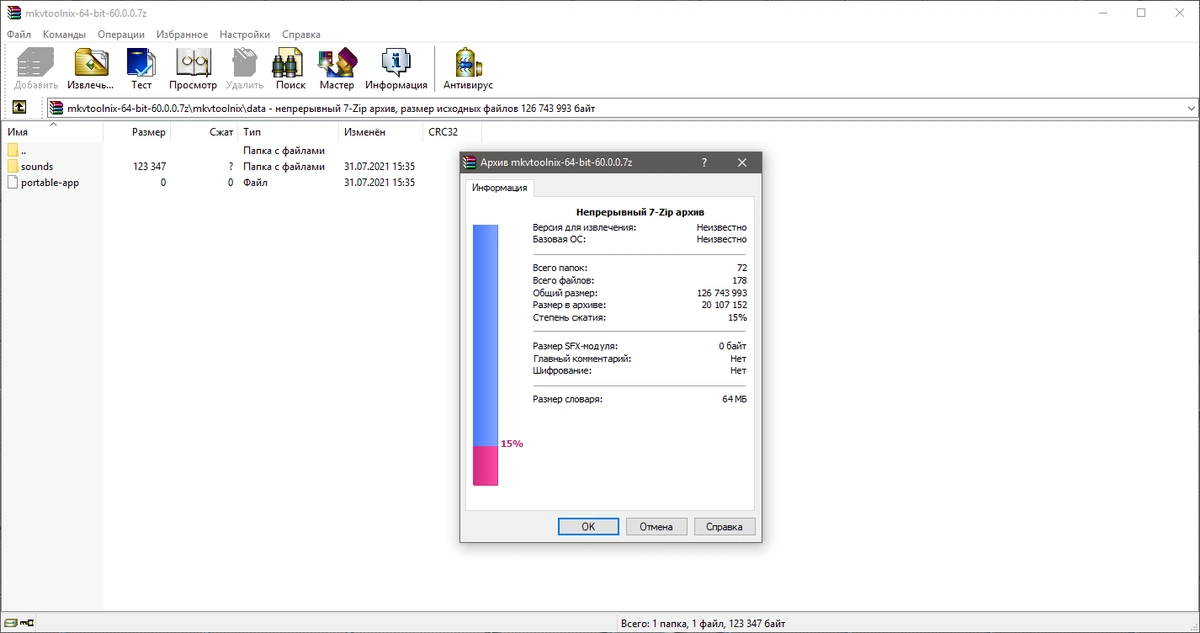
Task: Click the 'Всего файлов' value 178
Action: pyautogui.click(x=740, y=281)
